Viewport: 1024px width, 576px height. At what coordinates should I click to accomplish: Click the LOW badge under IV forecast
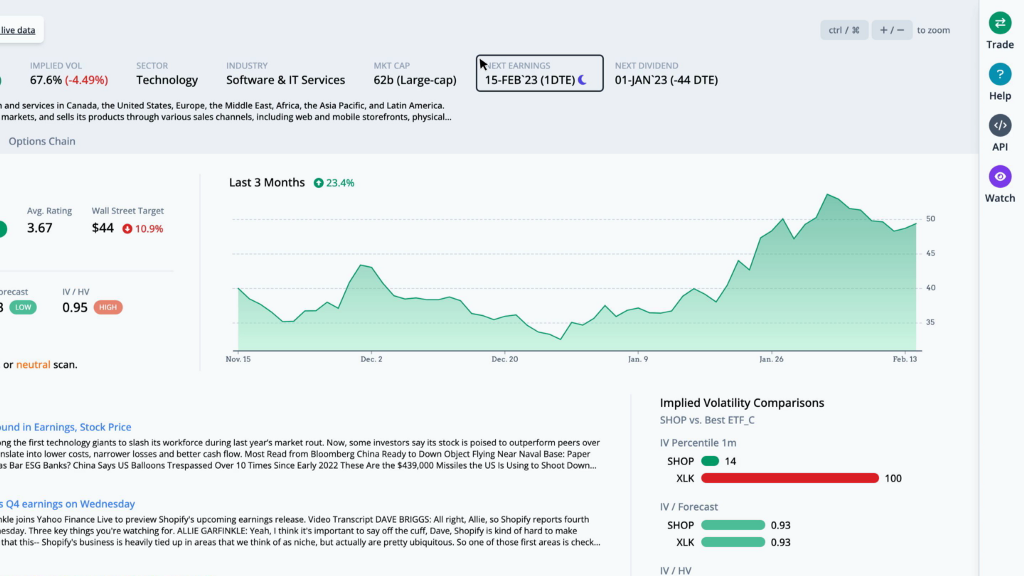tap(23, 307)
